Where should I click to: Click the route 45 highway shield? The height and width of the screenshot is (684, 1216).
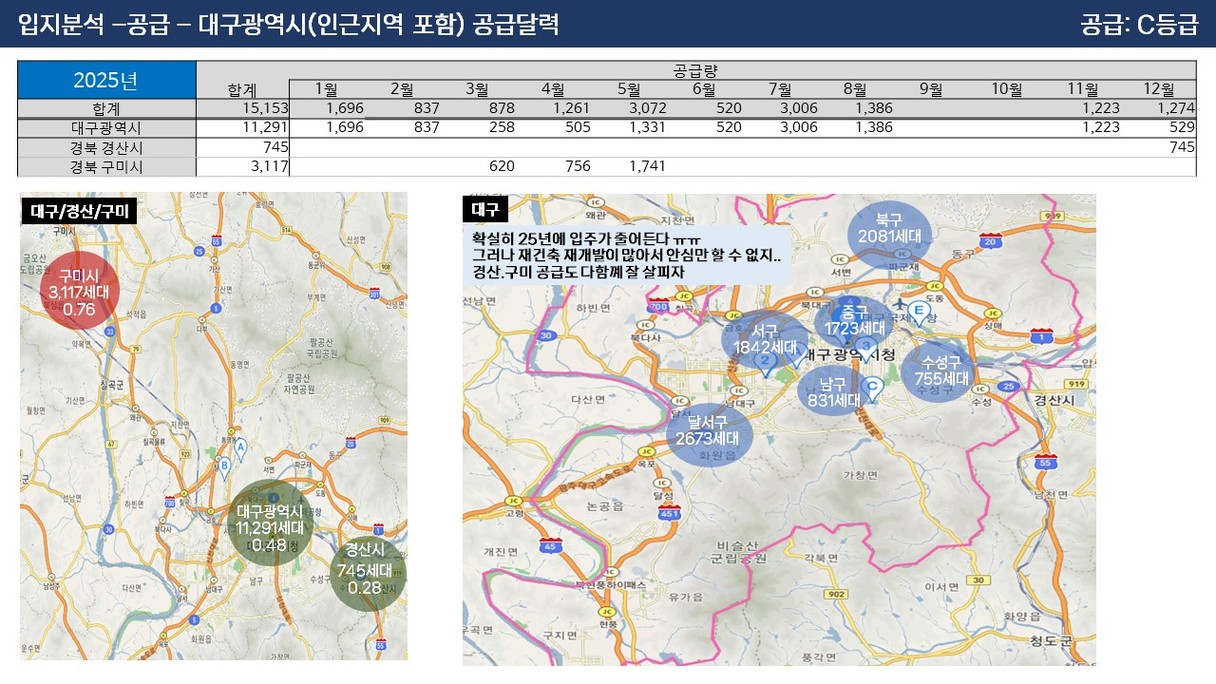tap(549, 545)
